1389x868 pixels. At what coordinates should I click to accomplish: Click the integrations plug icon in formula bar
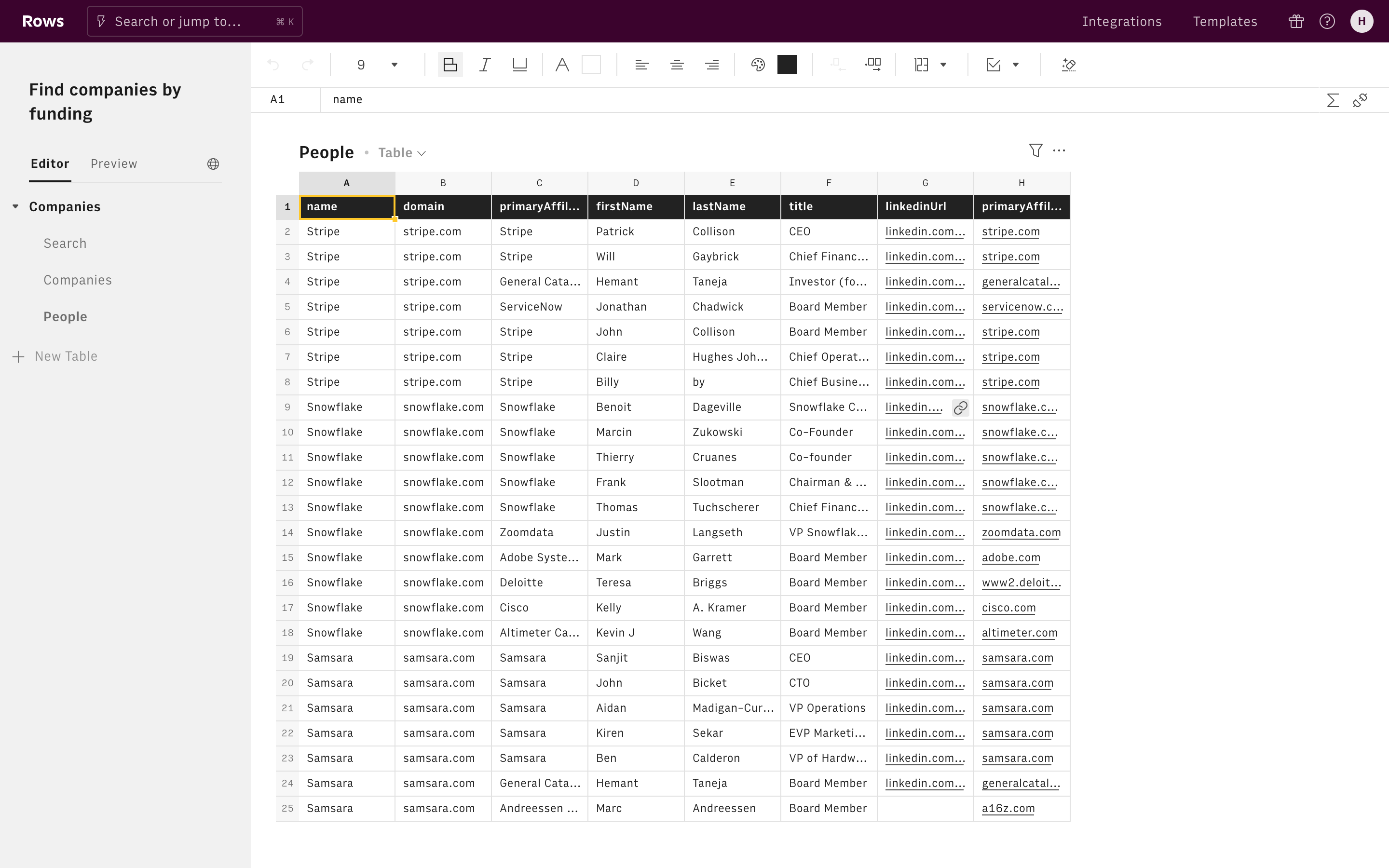[x=1360, y=100]
